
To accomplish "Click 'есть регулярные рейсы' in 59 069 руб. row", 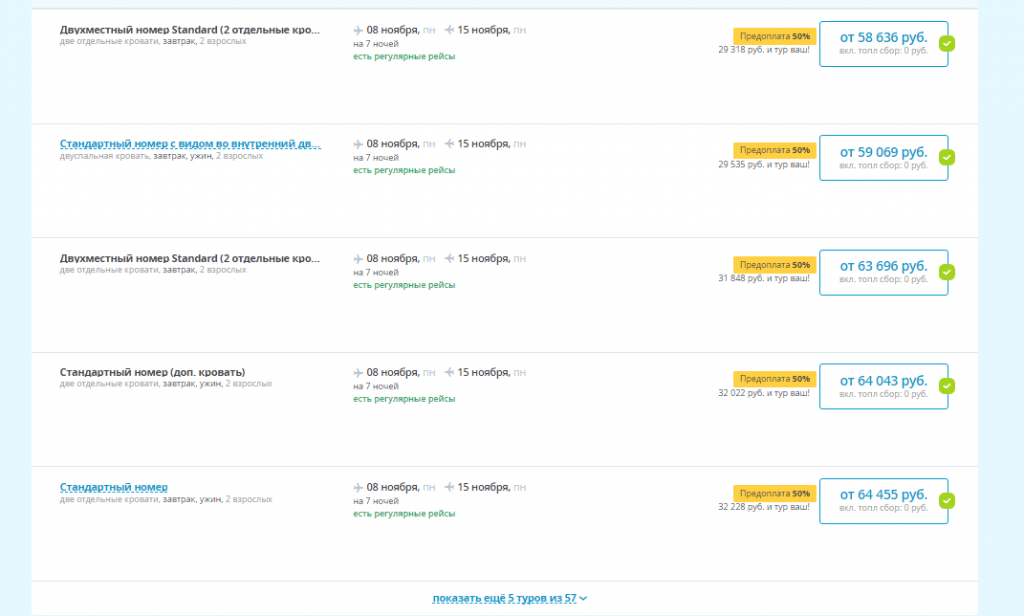I will (x=404, y=170).
